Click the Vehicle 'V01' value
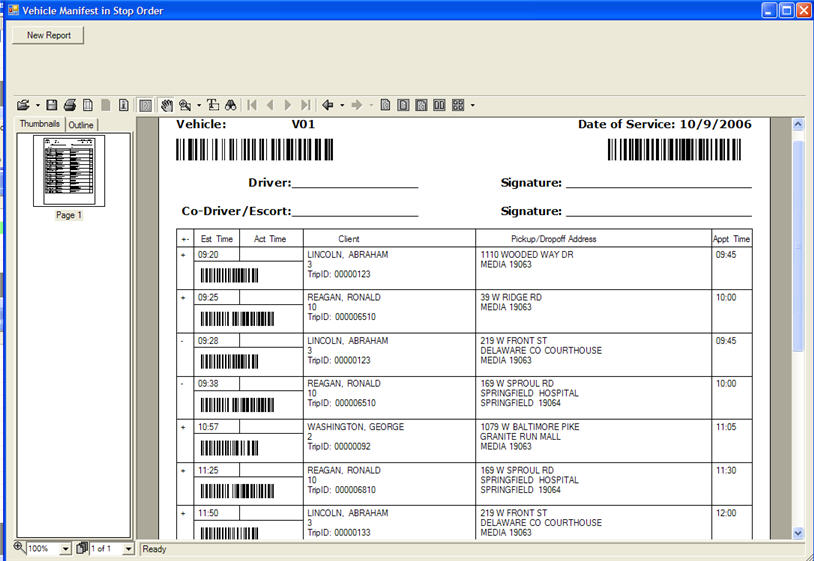 pyautogui.click(x=303, y=124)
